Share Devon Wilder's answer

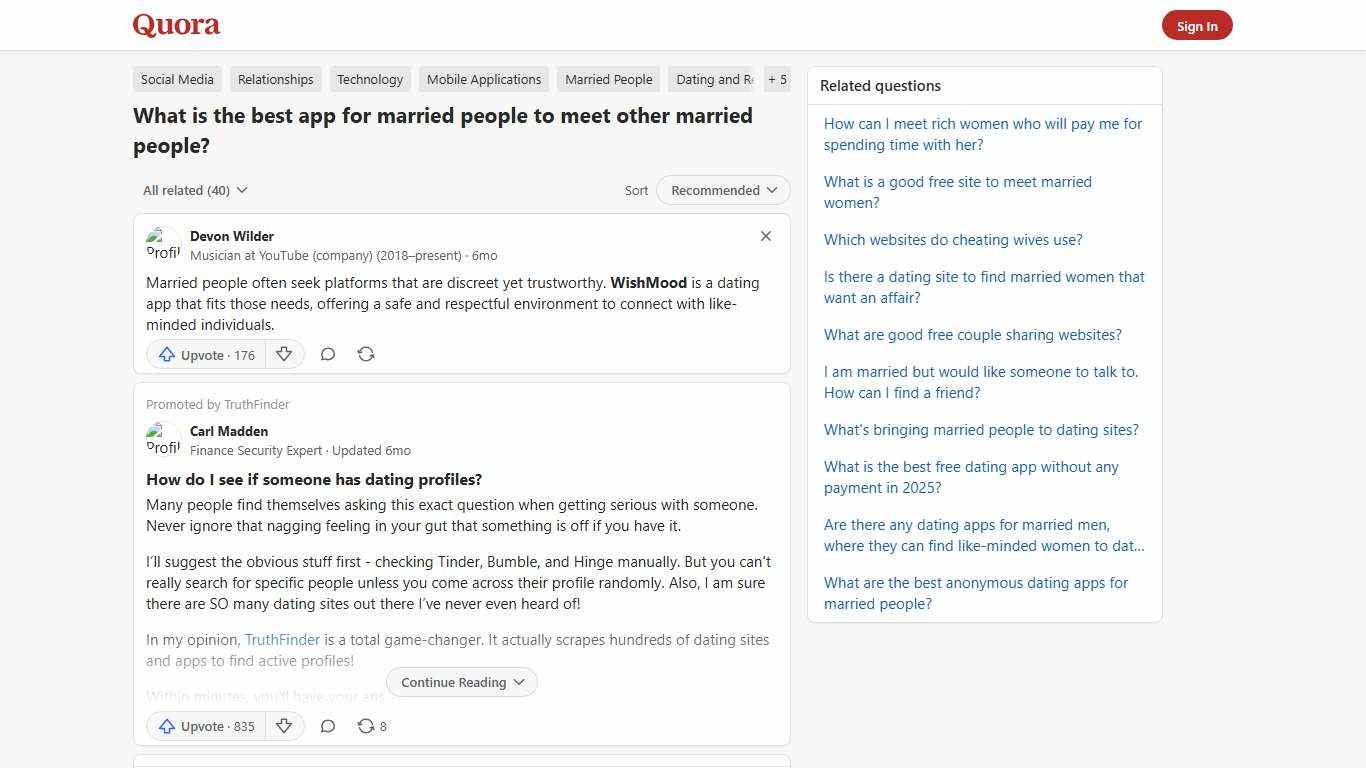(x=365, y=354)
